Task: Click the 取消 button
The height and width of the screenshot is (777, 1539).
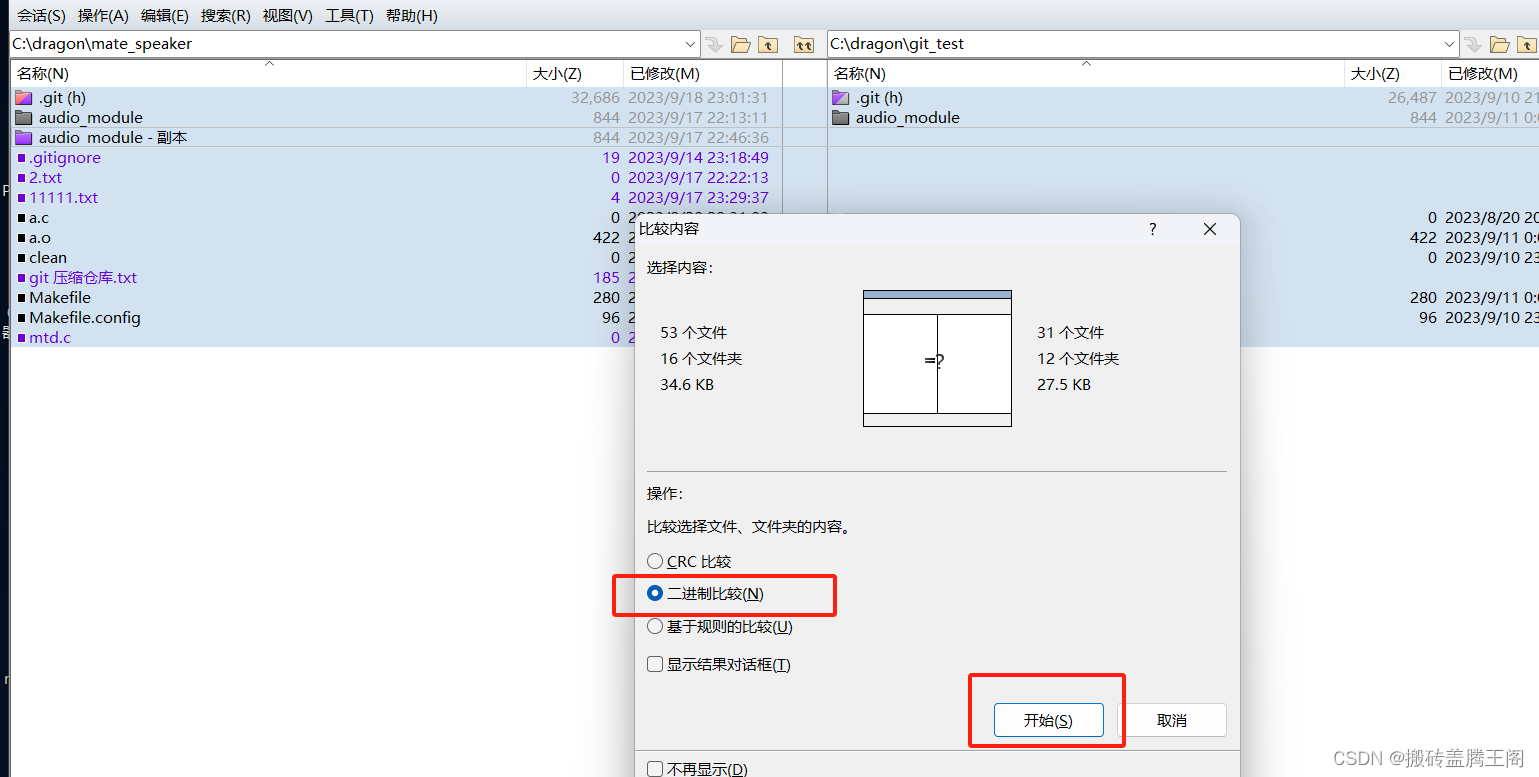Action: pos(1171,720)
